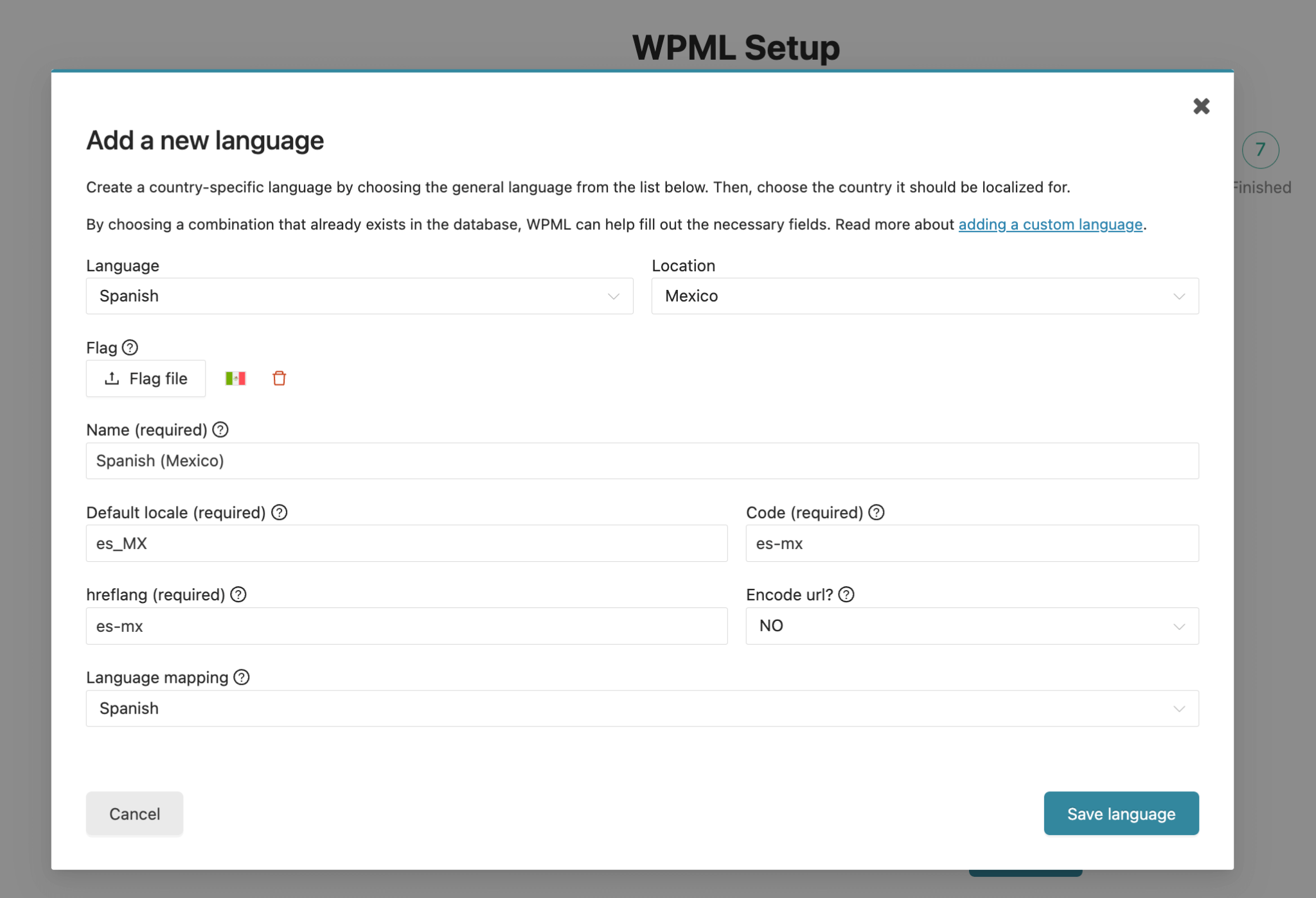Click the Code field help icon
The image size is (1316, 898).
tap(876, 512)
